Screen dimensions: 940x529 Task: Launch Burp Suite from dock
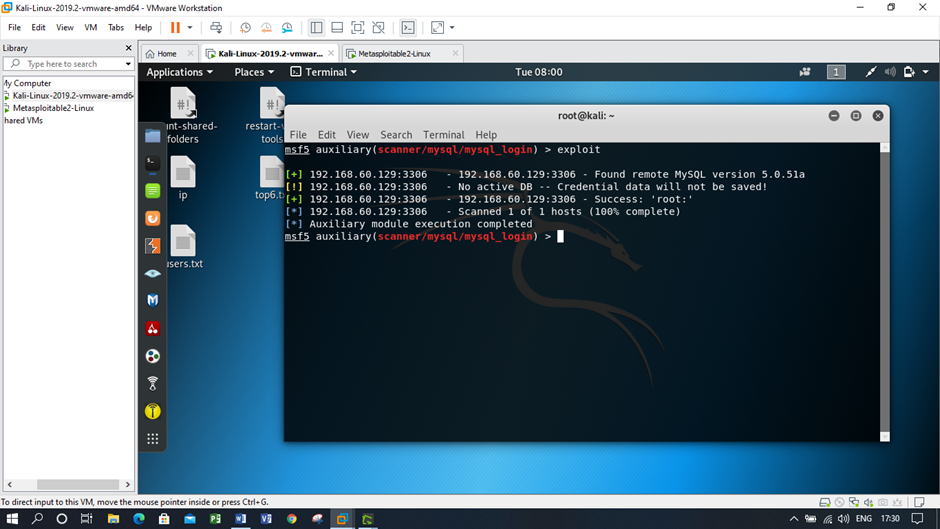click(153, 218)
